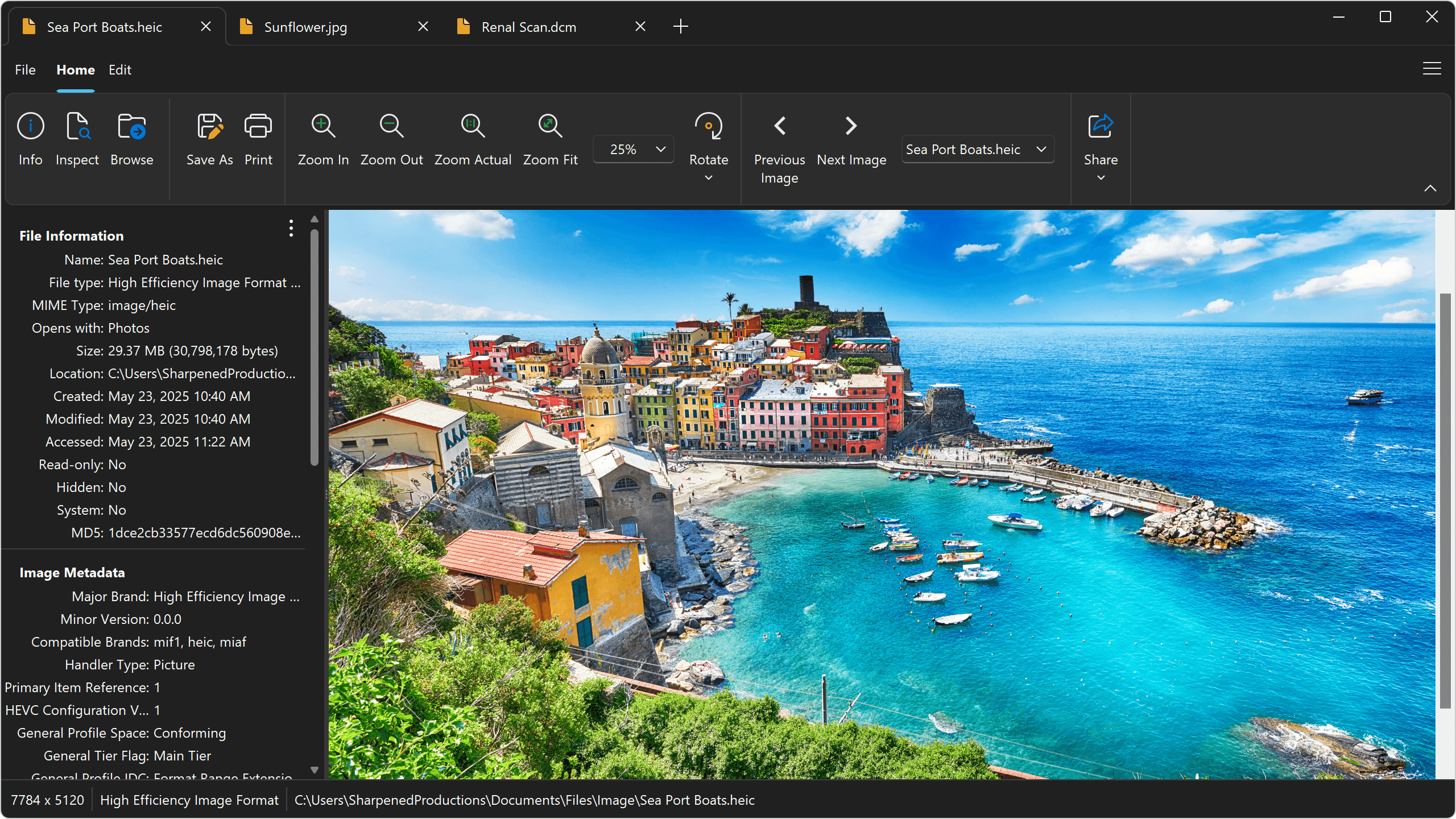This screenshot has height=819, width=1456.
Task: Click Zoom Out in the toolbar
Action: point(391,126)
